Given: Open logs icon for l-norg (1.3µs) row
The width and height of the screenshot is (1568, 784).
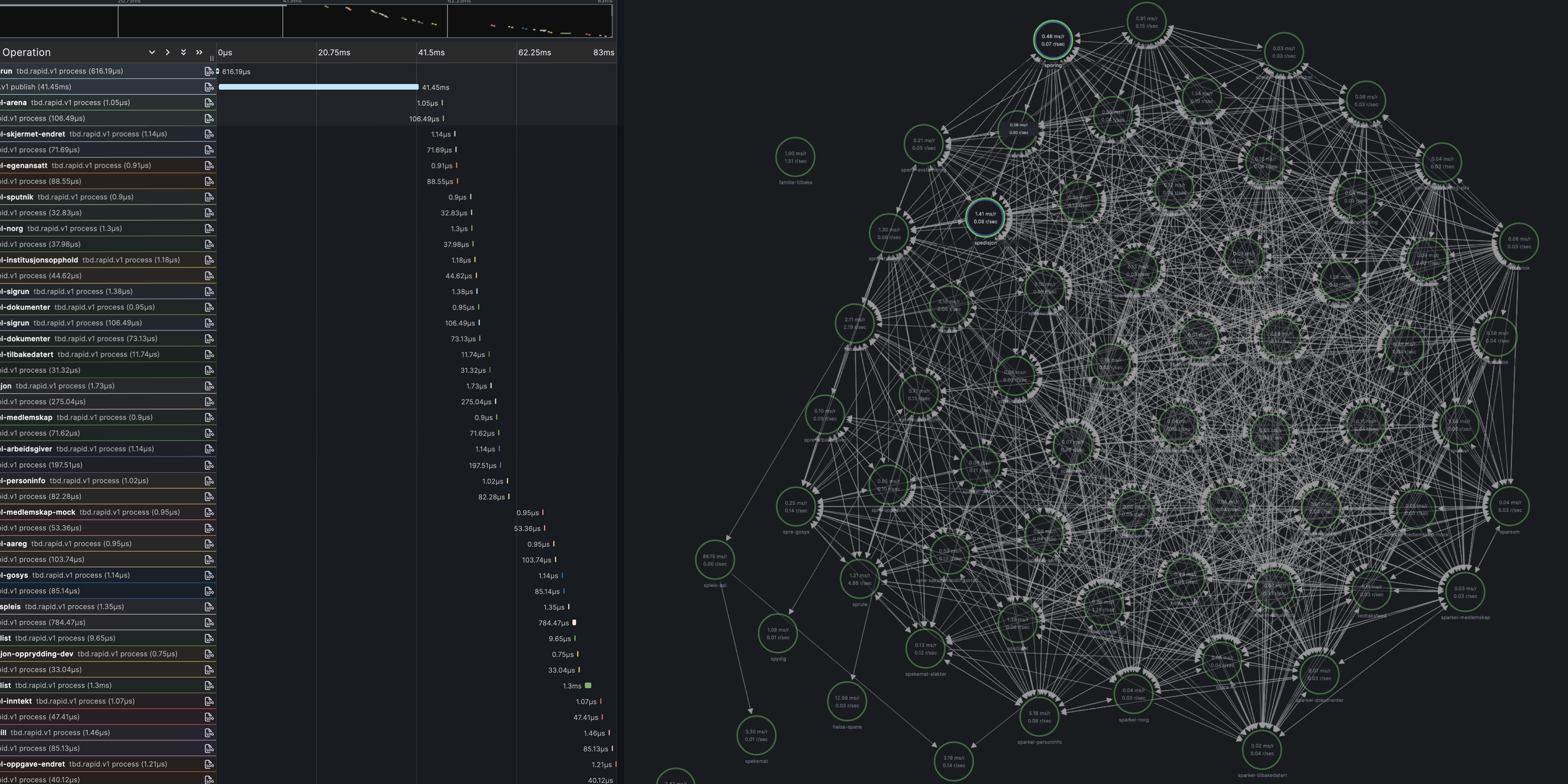Looking at the screenshot, I should pos(209,229).
